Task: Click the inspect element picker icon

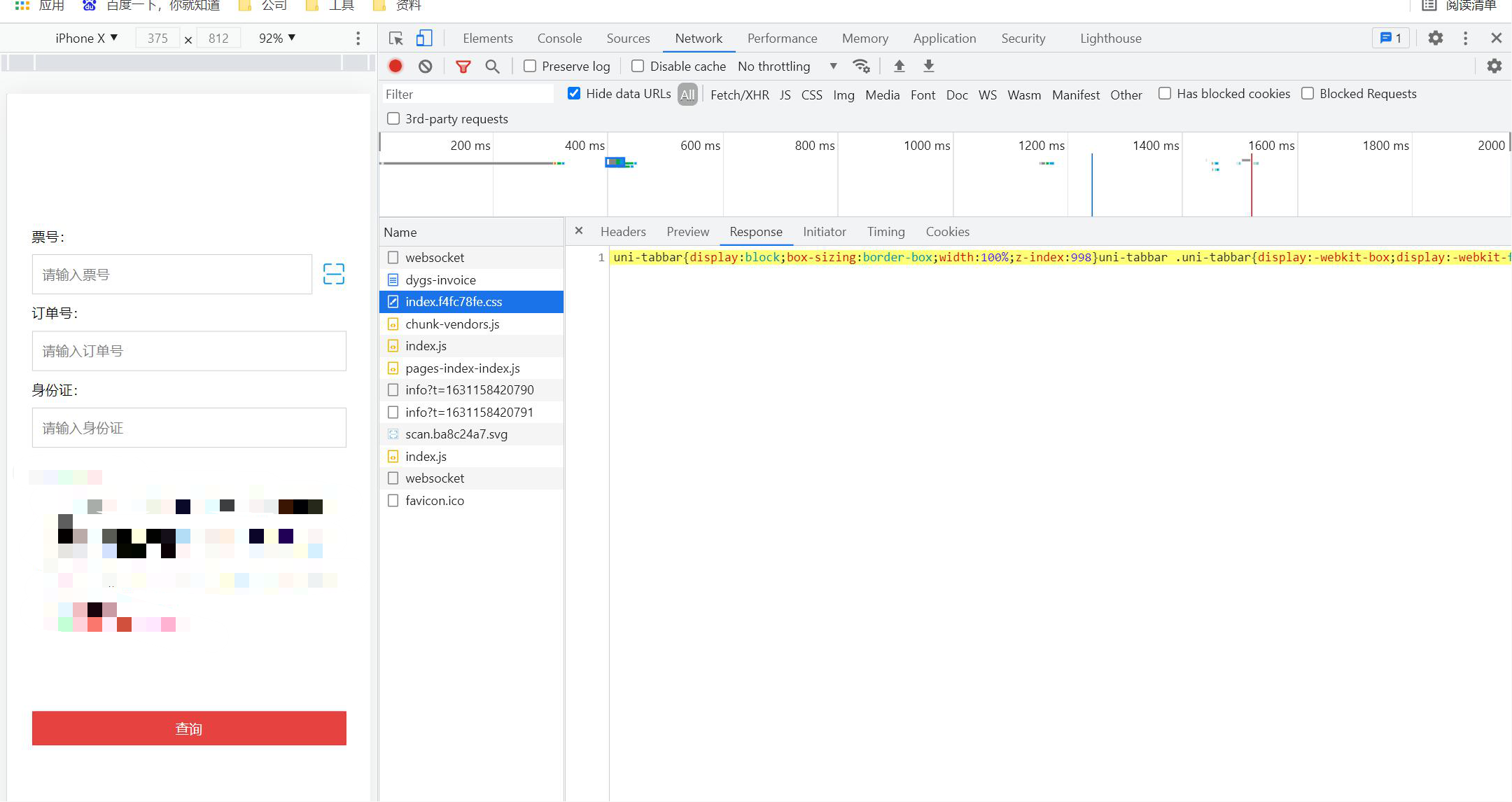Action: coord(396,39)
